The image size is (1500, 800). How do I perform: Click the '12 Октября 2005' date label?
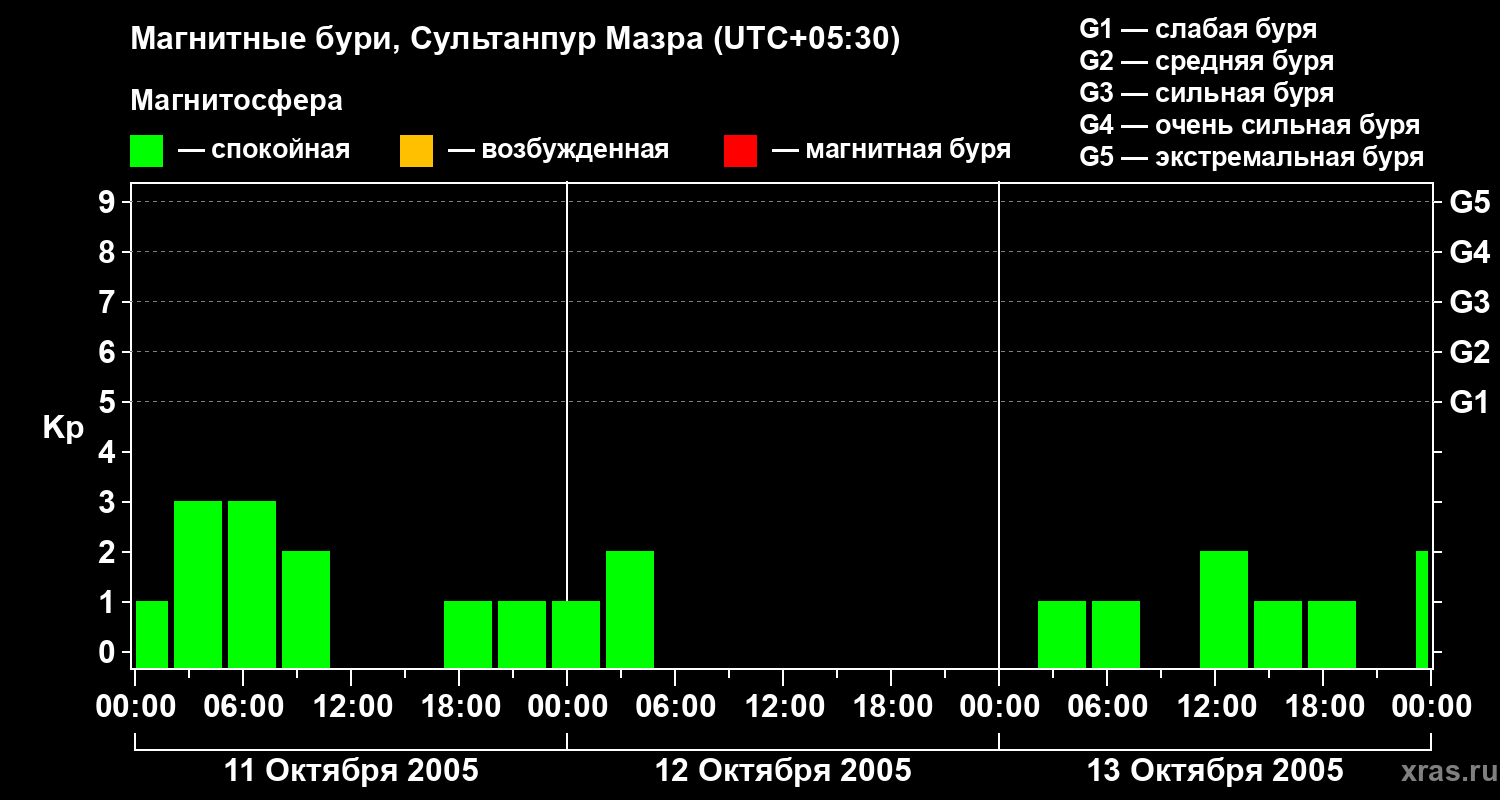[783, 771]
